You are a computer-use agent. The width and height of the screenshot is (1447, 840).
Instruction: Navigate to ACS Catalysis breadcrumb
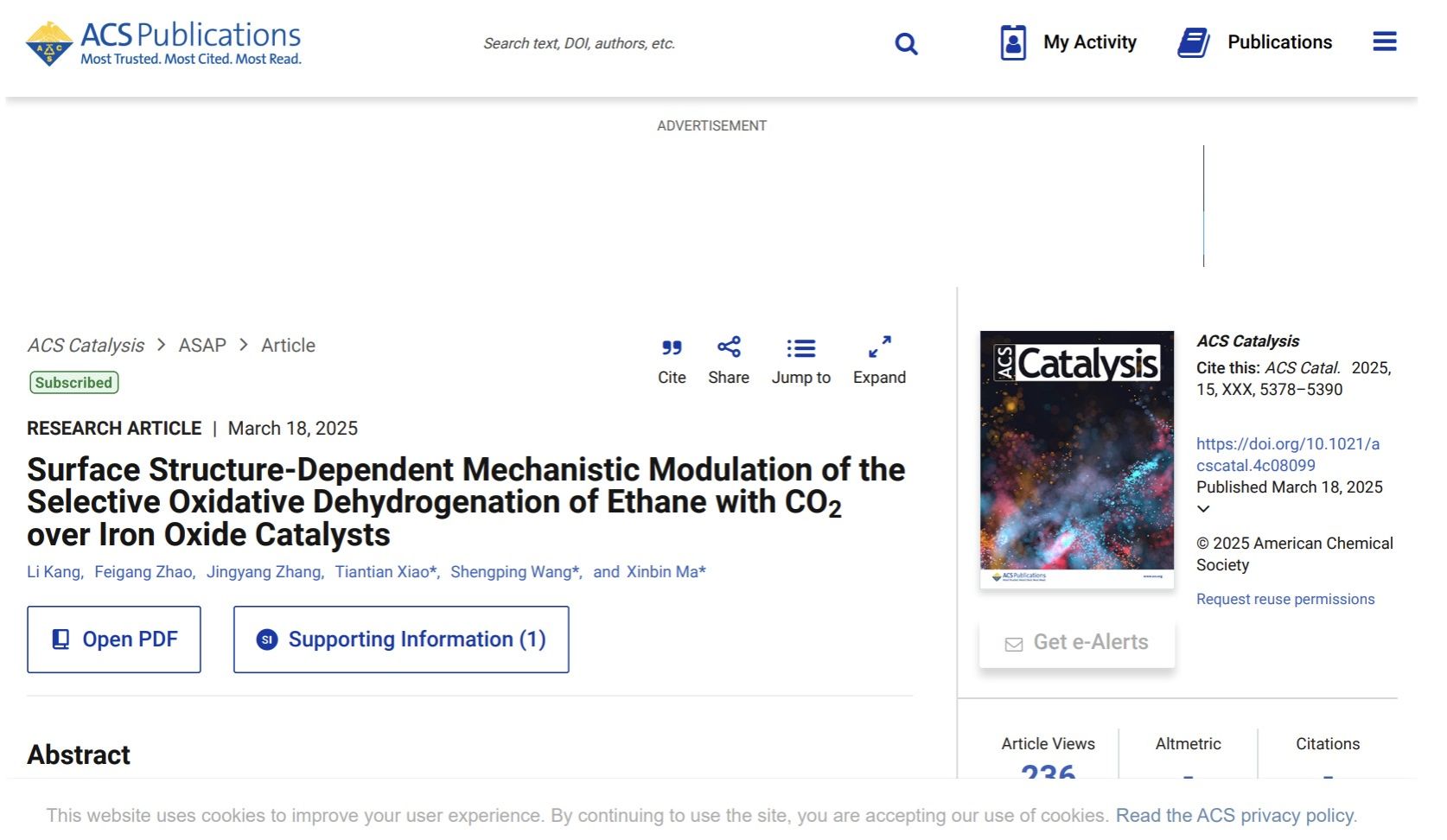coord(86,346)
